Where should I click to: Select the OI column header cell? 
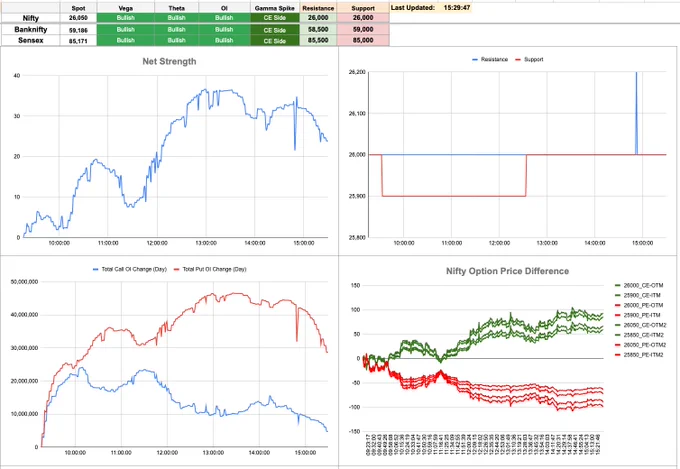coord(224,8)
